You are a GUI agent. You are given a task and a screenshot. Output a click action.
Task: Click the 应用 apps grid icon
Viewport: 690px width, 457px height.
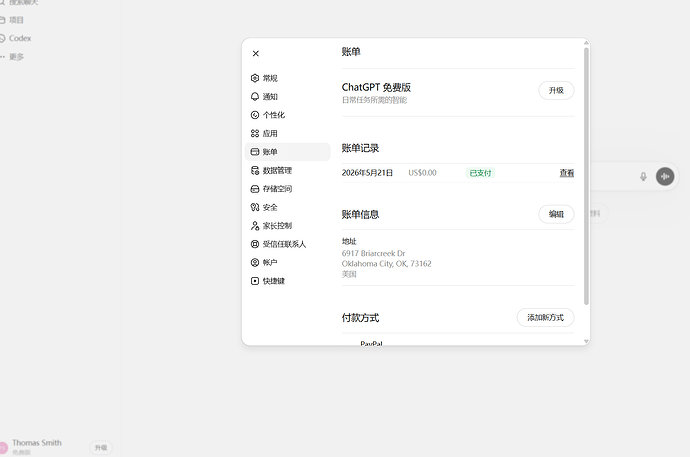(x=255, y=134)
